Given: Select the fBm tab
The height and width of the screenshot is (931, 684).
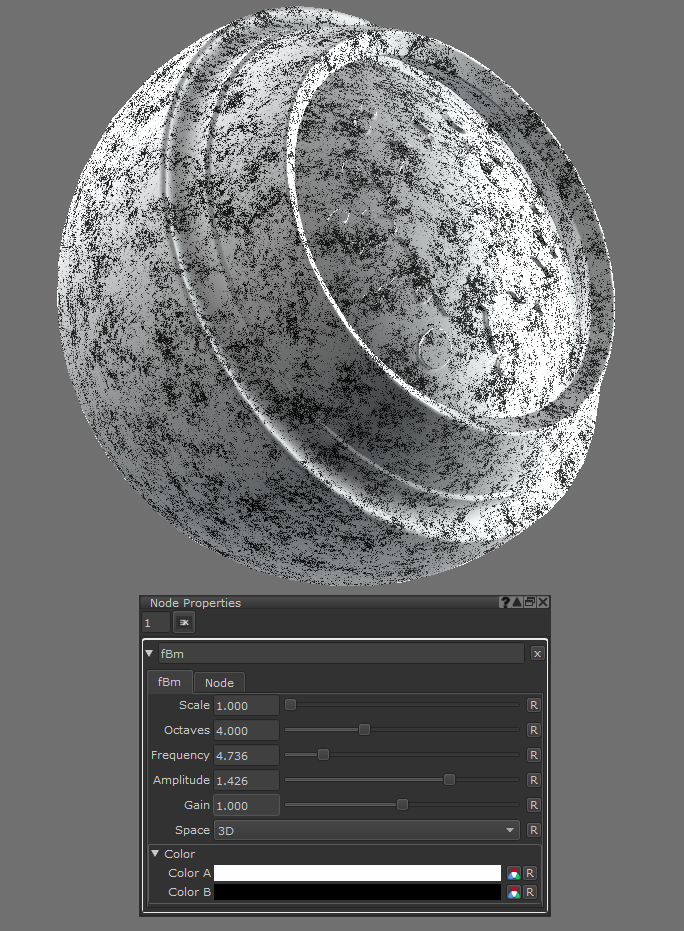Looking at the screenshot, I should pyautogui.click(x=170, y=683).
